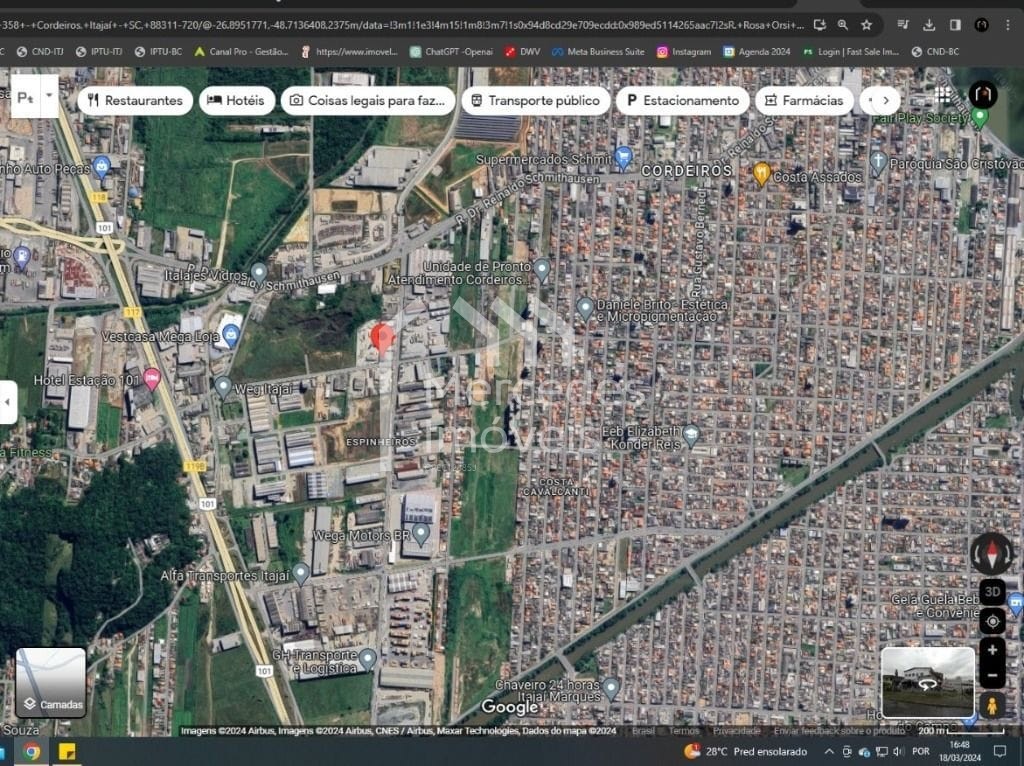1024x766 pixels.
Task: Click the weather widget showing 28°C
Action: point(746,752)
